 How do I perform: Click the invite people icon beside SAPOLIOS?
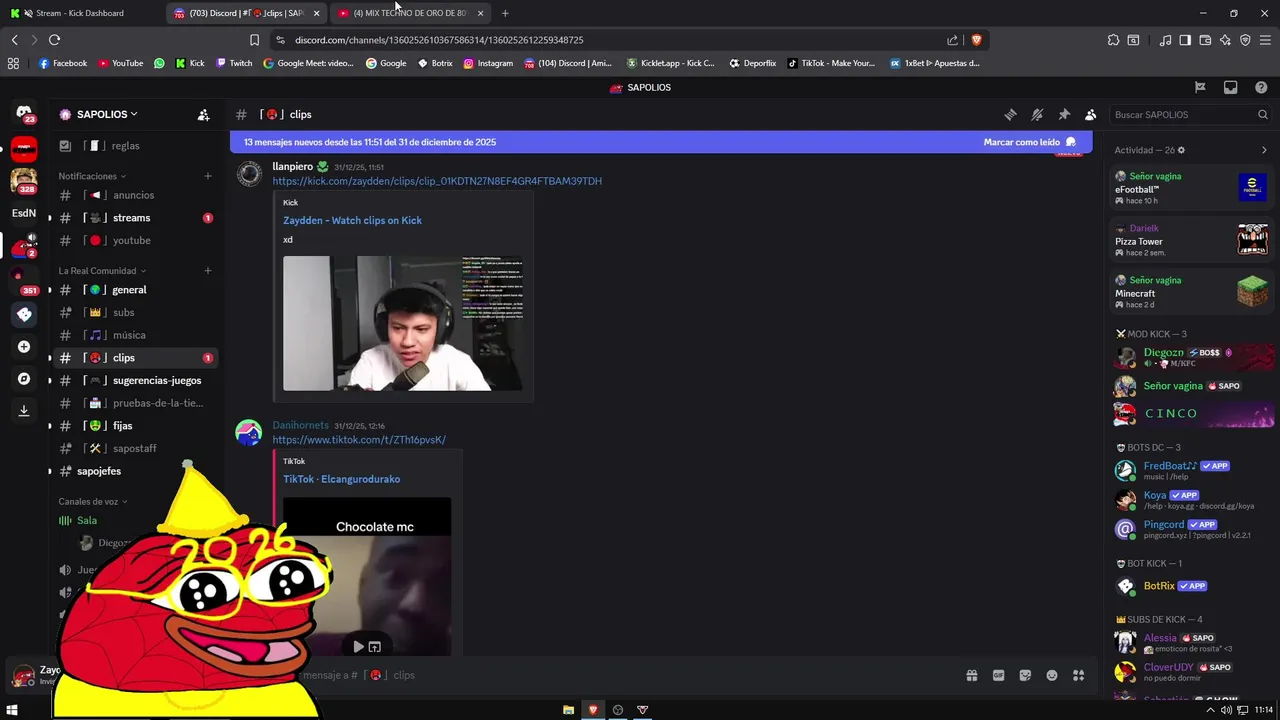pos(204,115)
